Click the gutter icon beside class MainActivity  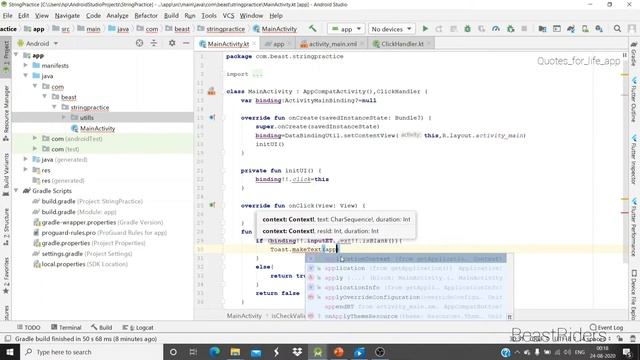pyautogui.click(x=211, y=91)
